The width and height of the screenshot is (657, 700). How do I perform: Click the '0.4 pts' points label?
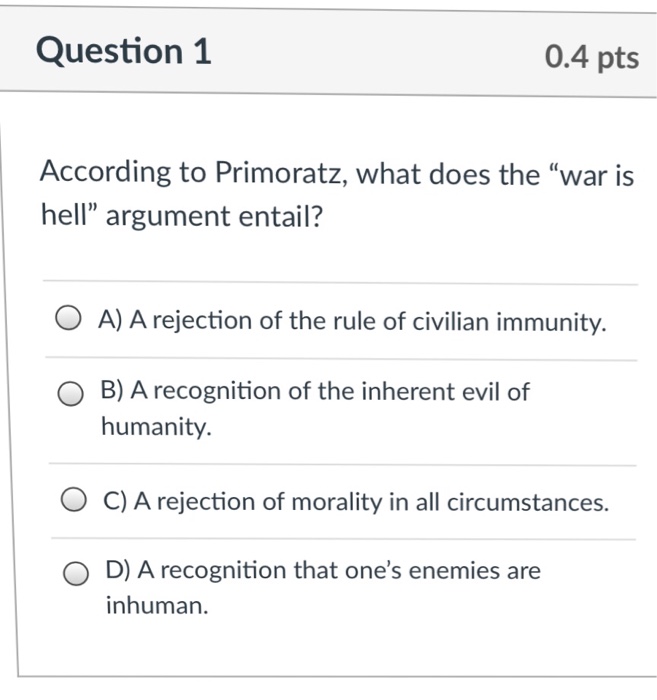click(x=592, y=57)
